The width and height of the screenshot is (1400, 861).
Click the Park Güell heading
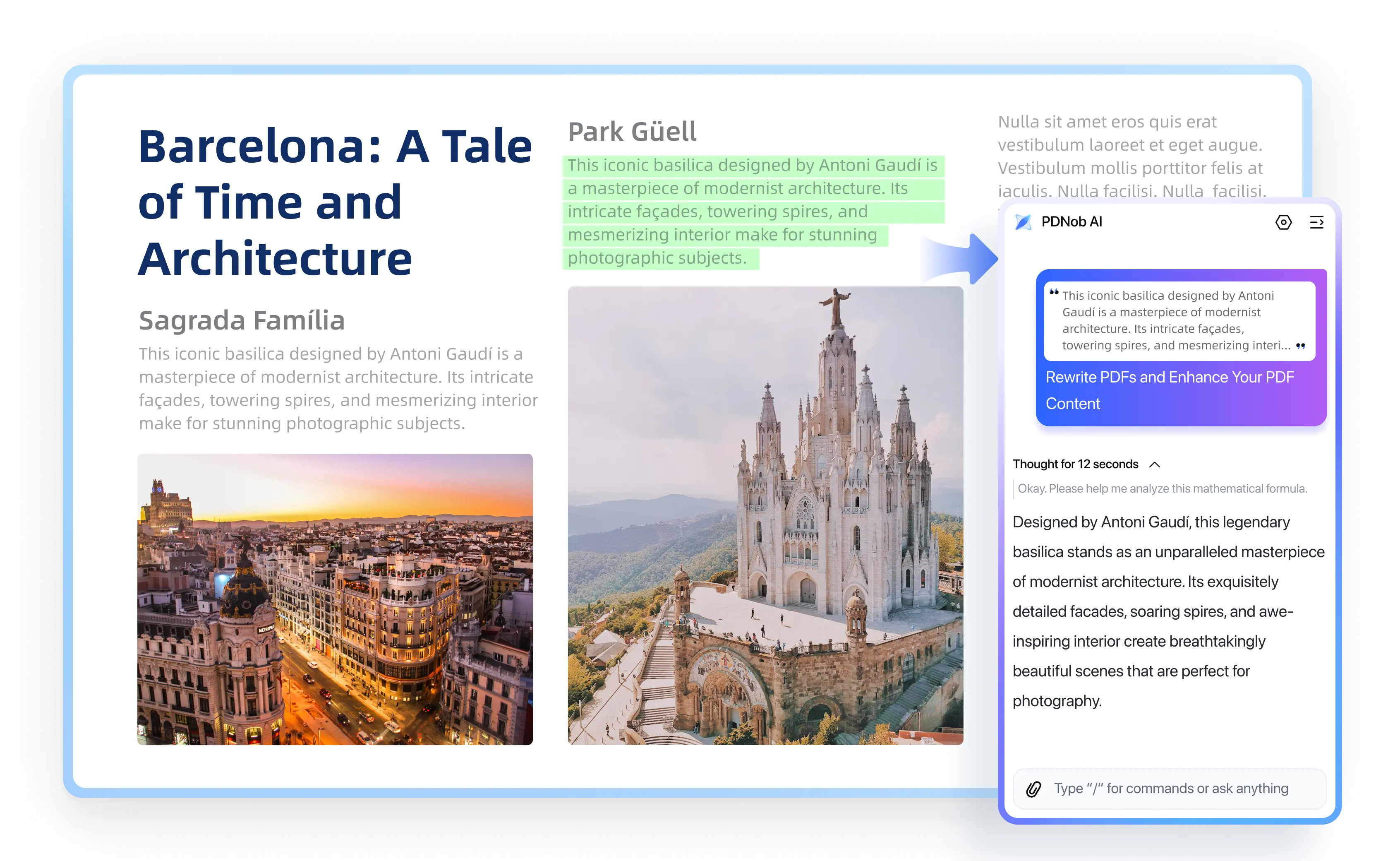click(632, 132)
